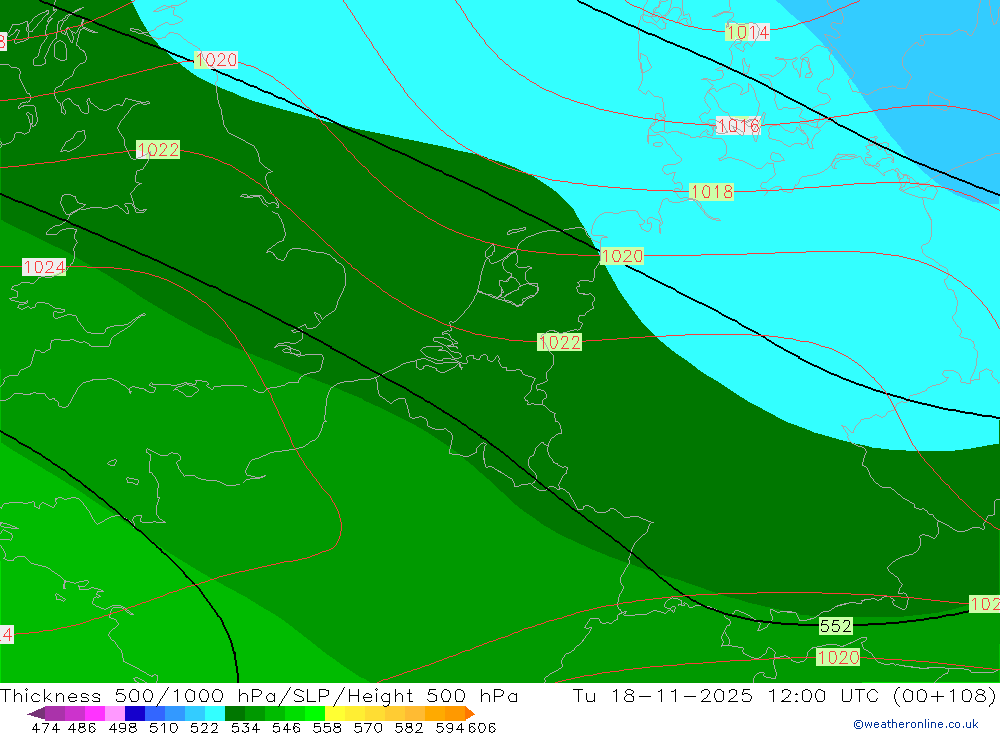Click the 594 legend value
Viewport: 1000px width, 733px height.
tap(450, 727)
